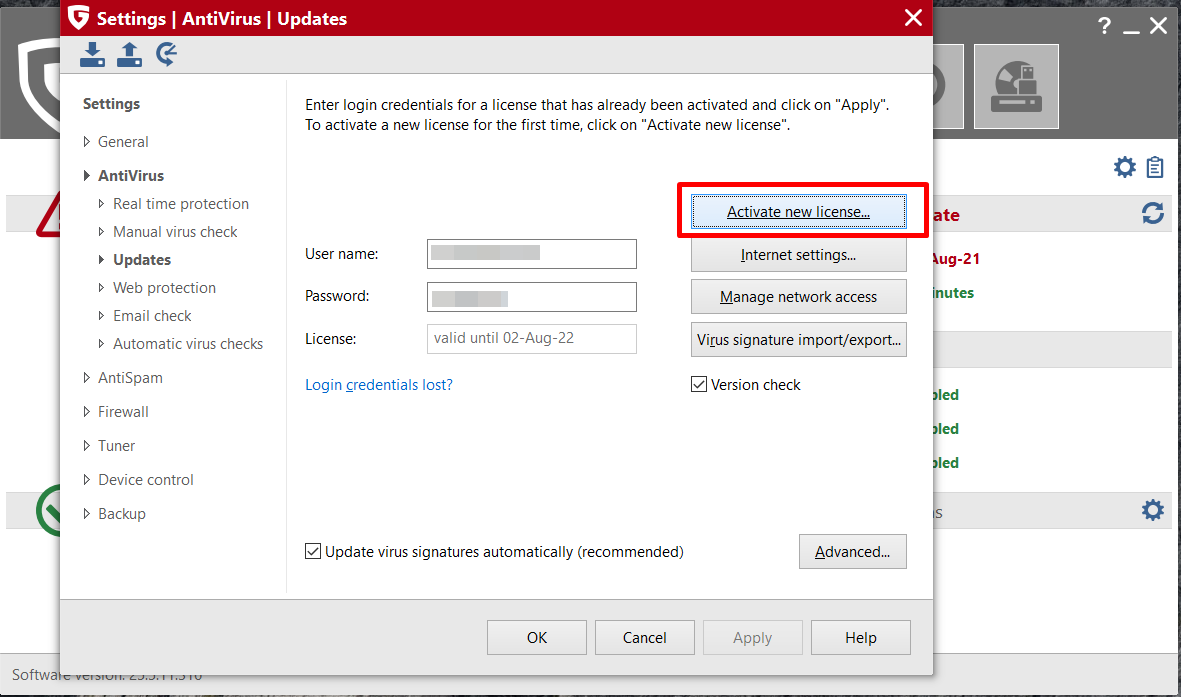Image resolution: width=1181 pixels, height=697 pixels.
Task: Select Firewall settings category
Action: 124,411
